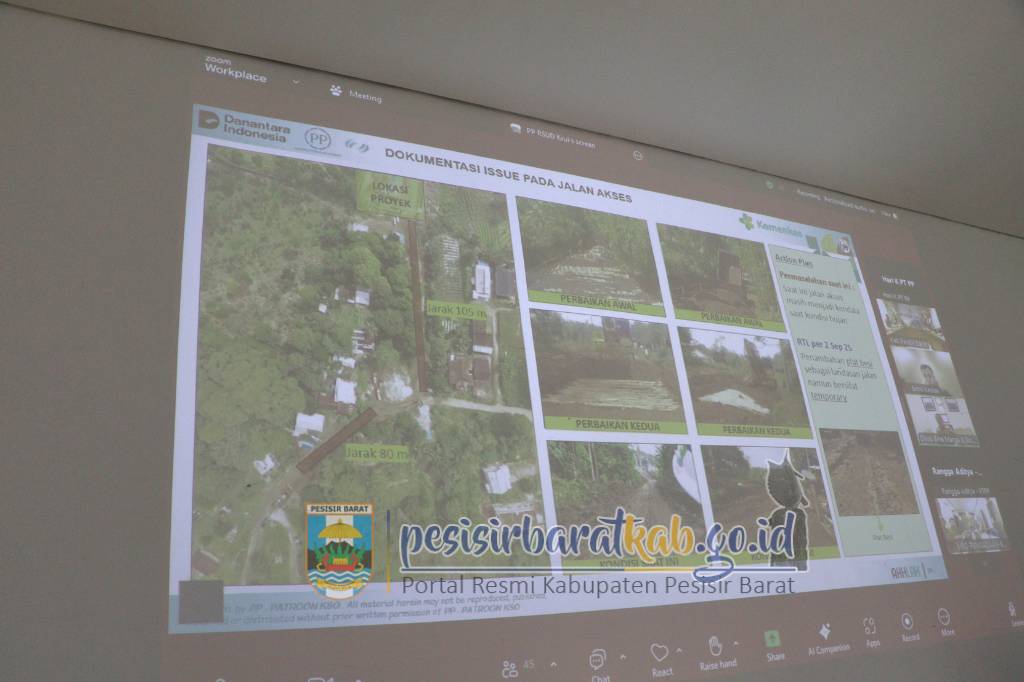Click the green Share screen icon
This screenshot has width=1024, height=682.
click(773, 638)
